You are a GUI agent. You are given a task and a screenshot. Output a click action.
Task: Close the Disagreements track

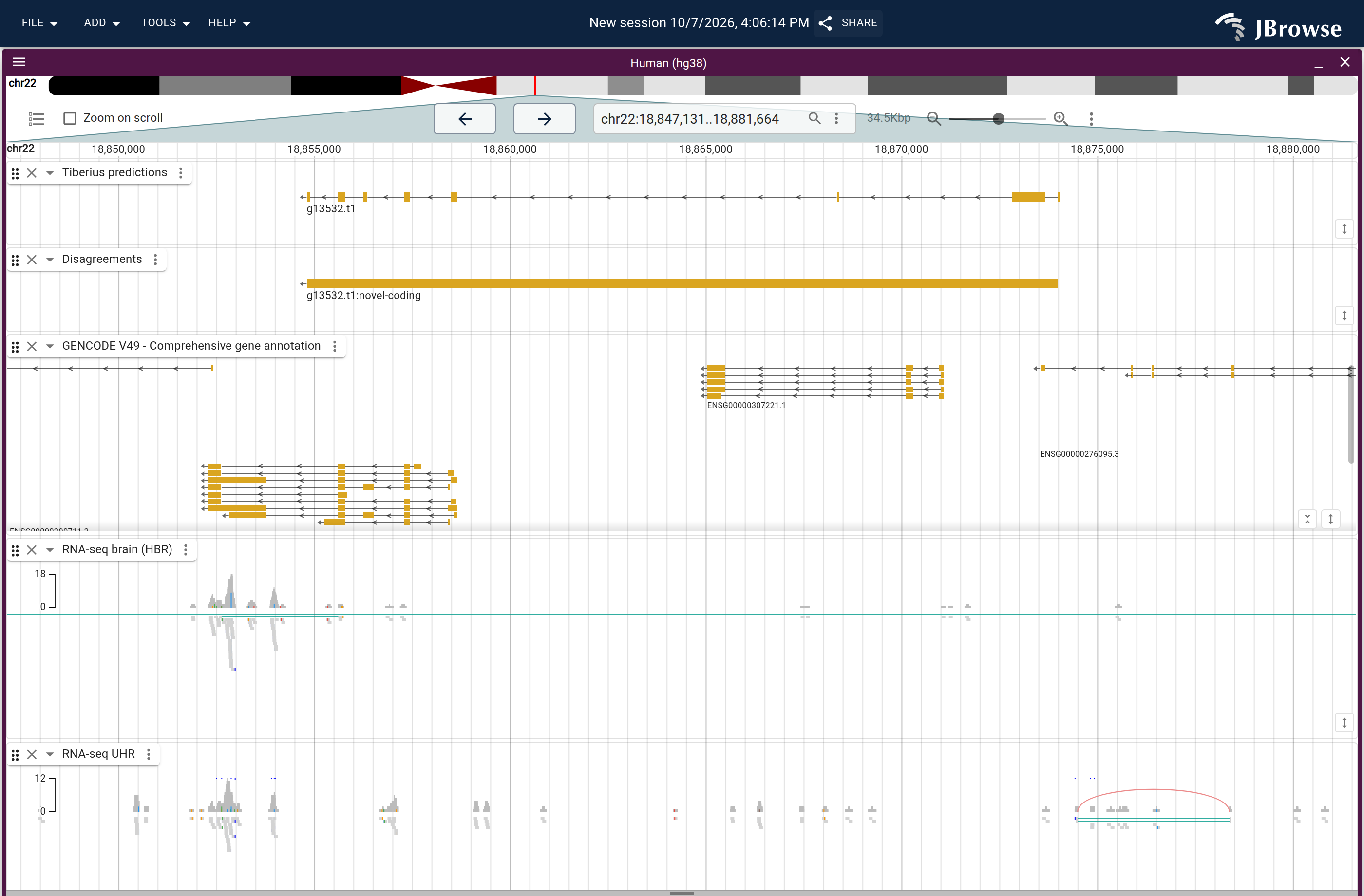(32, 260)
